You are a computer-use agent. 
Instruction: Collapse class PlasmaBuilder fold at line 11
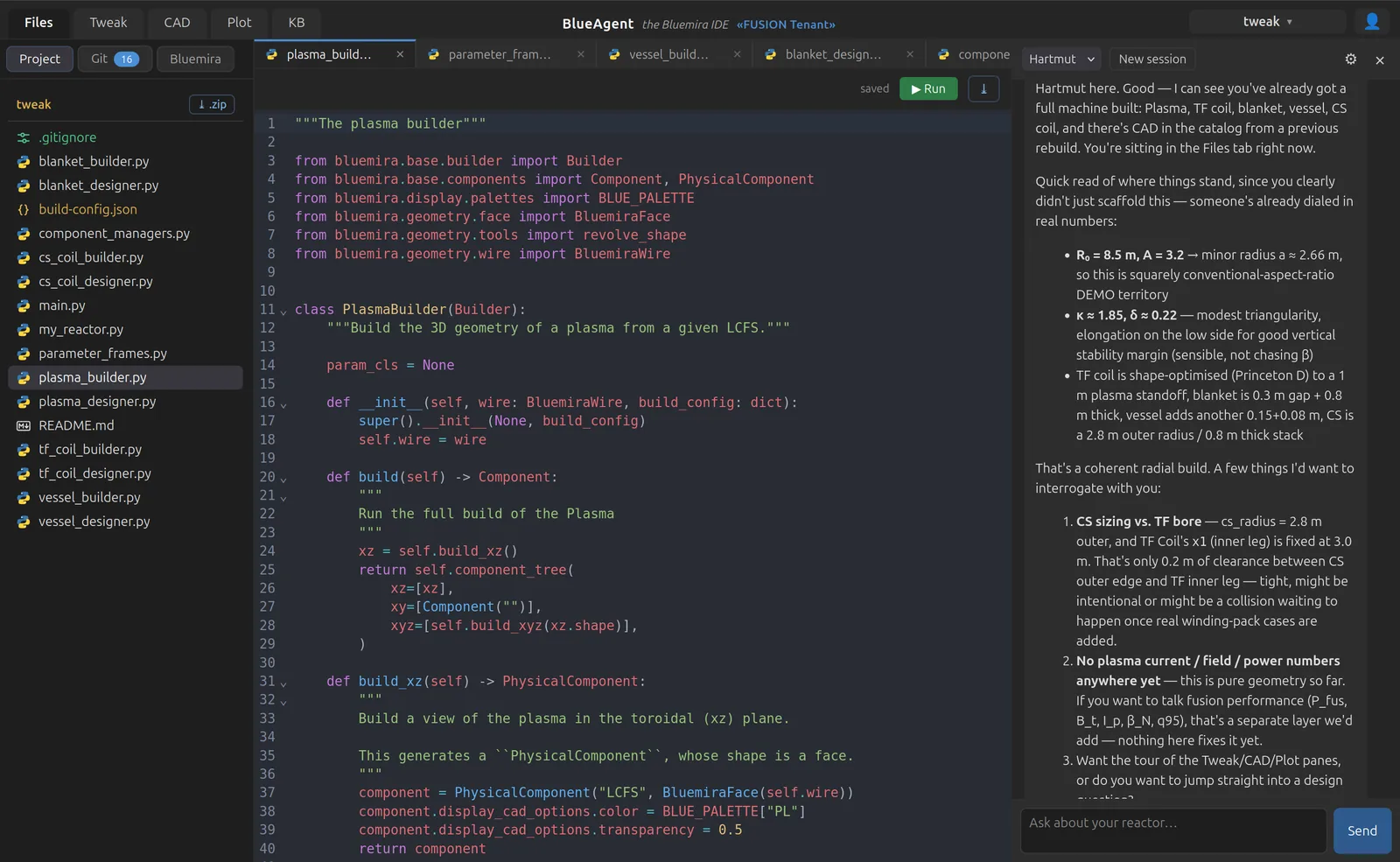[283, 311]
